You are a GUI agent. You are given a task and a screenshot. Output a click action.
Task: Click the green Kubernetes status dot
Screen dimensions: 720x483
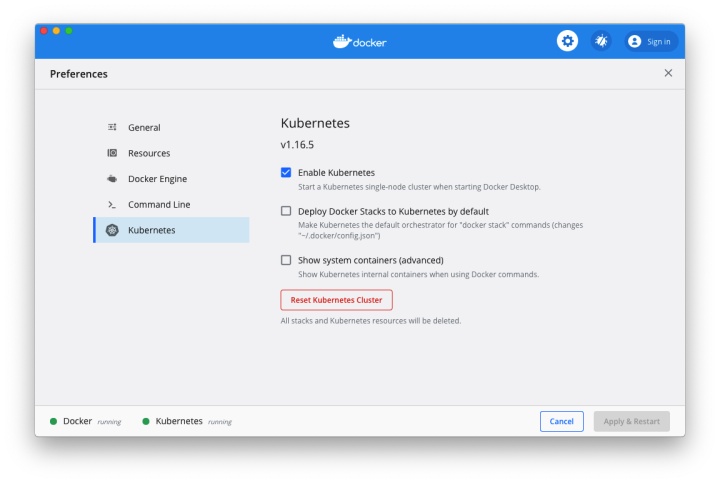146,421
